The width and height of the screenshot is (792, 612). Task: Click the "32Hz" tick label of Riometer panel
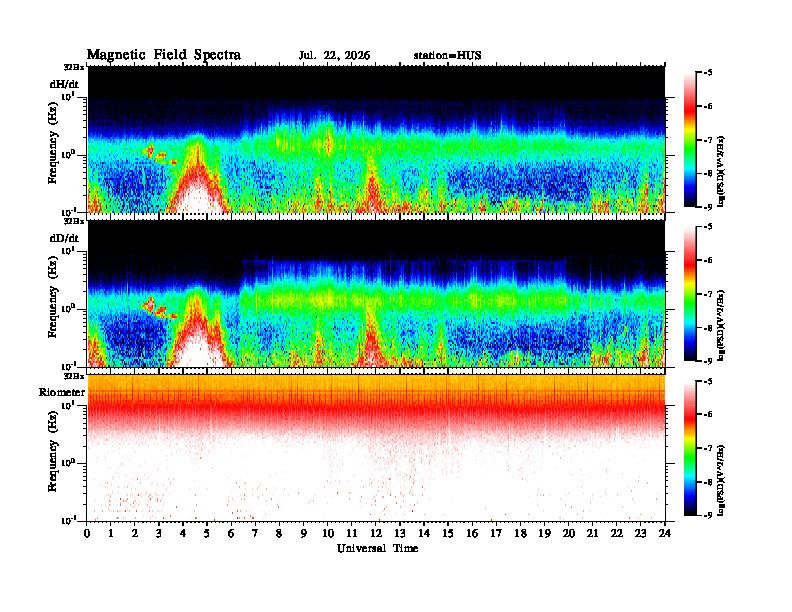point(74,376)
